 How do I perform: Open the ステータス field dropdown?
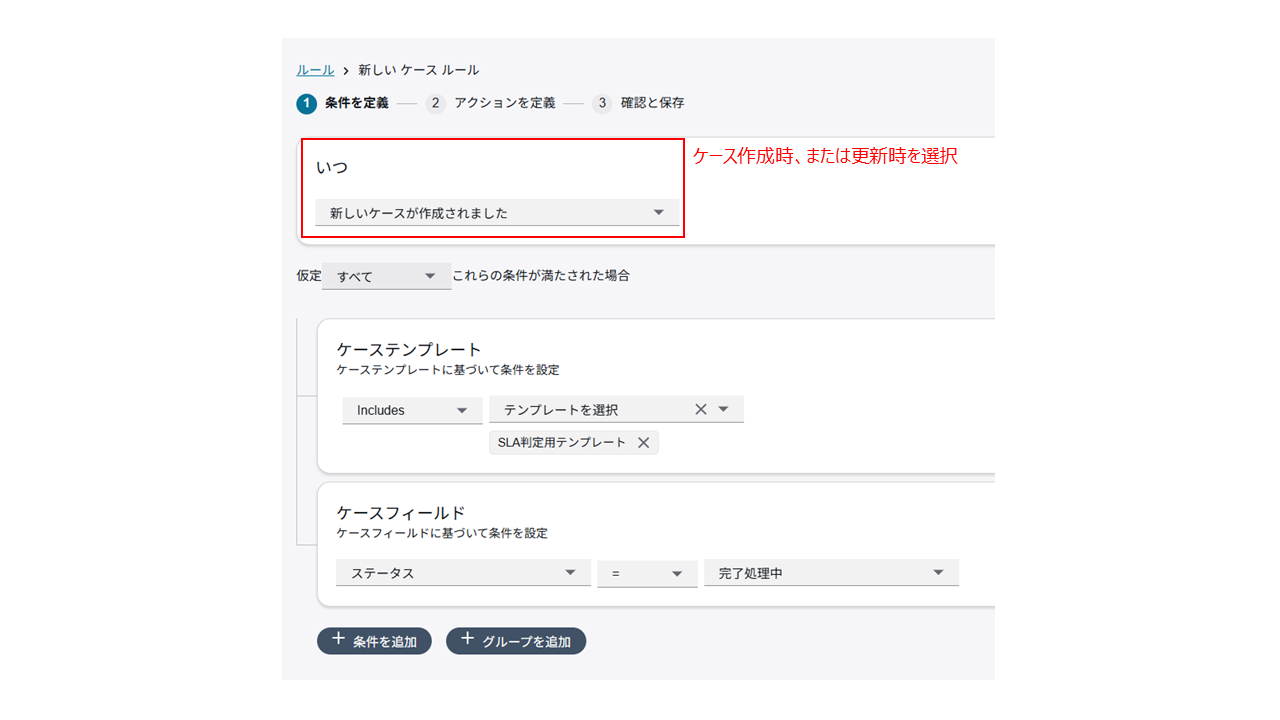pyautogui.click(x=463, y=573)
